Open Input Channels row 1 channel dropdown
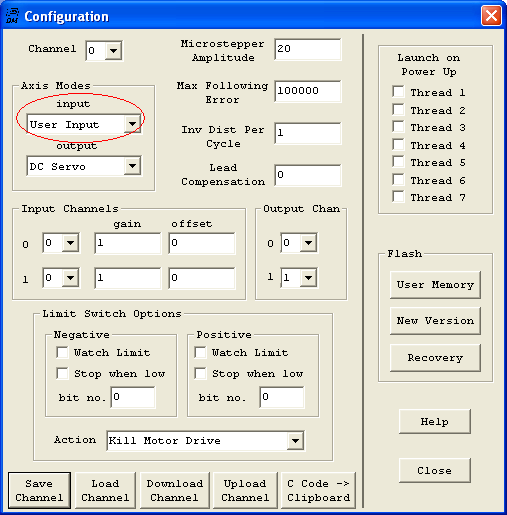The image size is (507, 515). [x=70, y=278]
